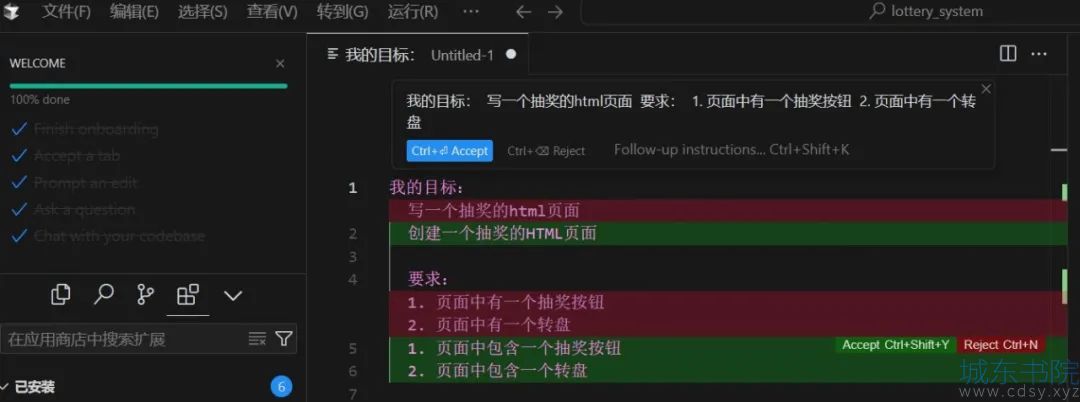Click the lottery_system search box

point(830,12)
